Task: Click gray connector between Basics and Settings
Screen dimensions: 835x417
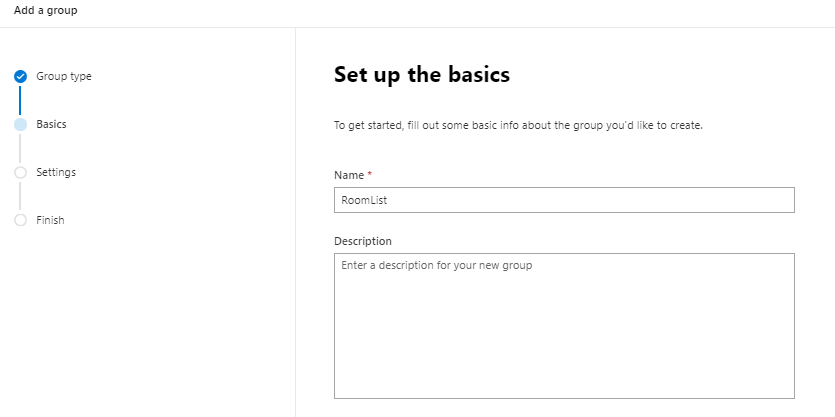Action: [x=20, y=149]
